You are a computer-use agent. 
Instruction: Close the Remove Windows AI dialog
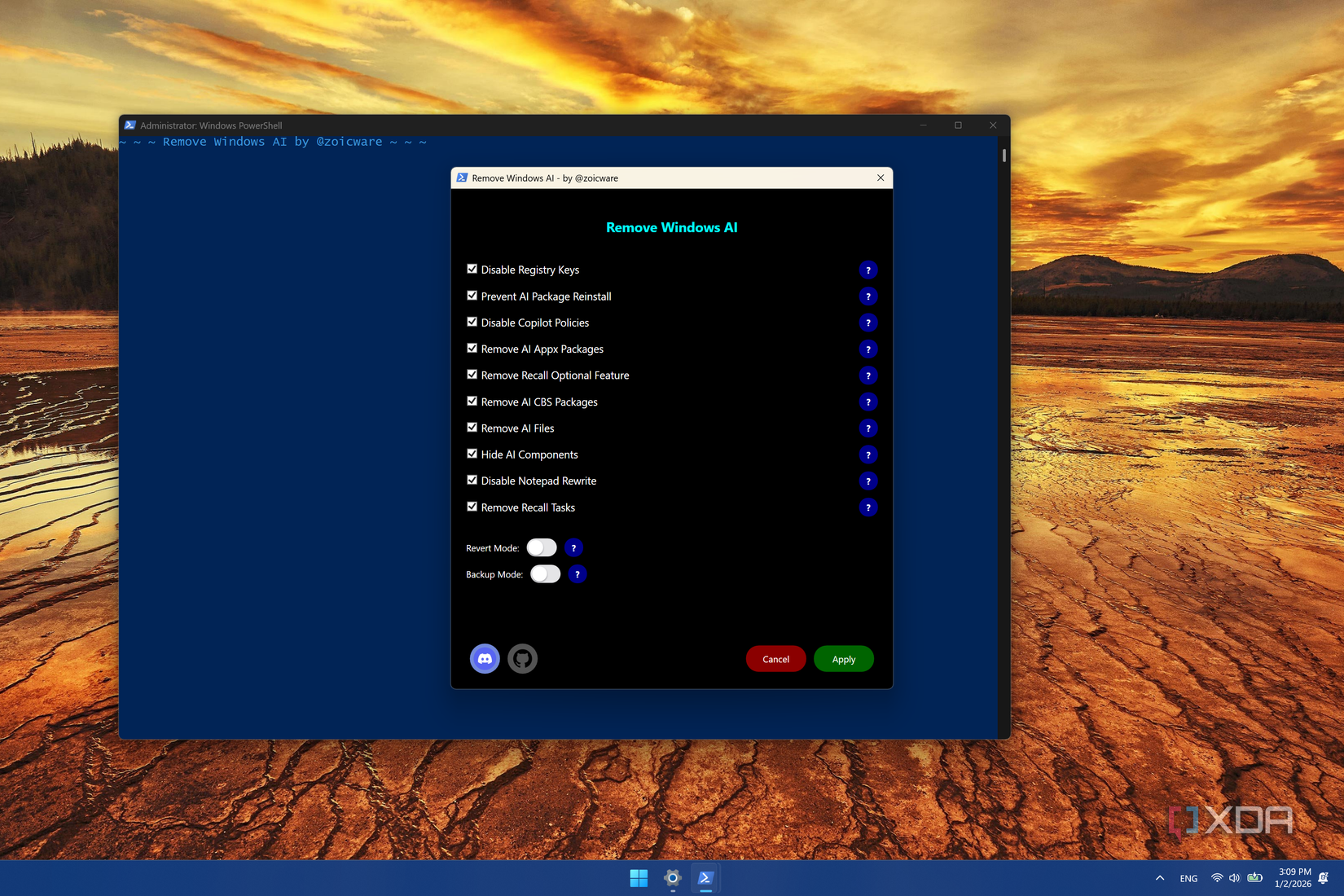tap(881, 178)
